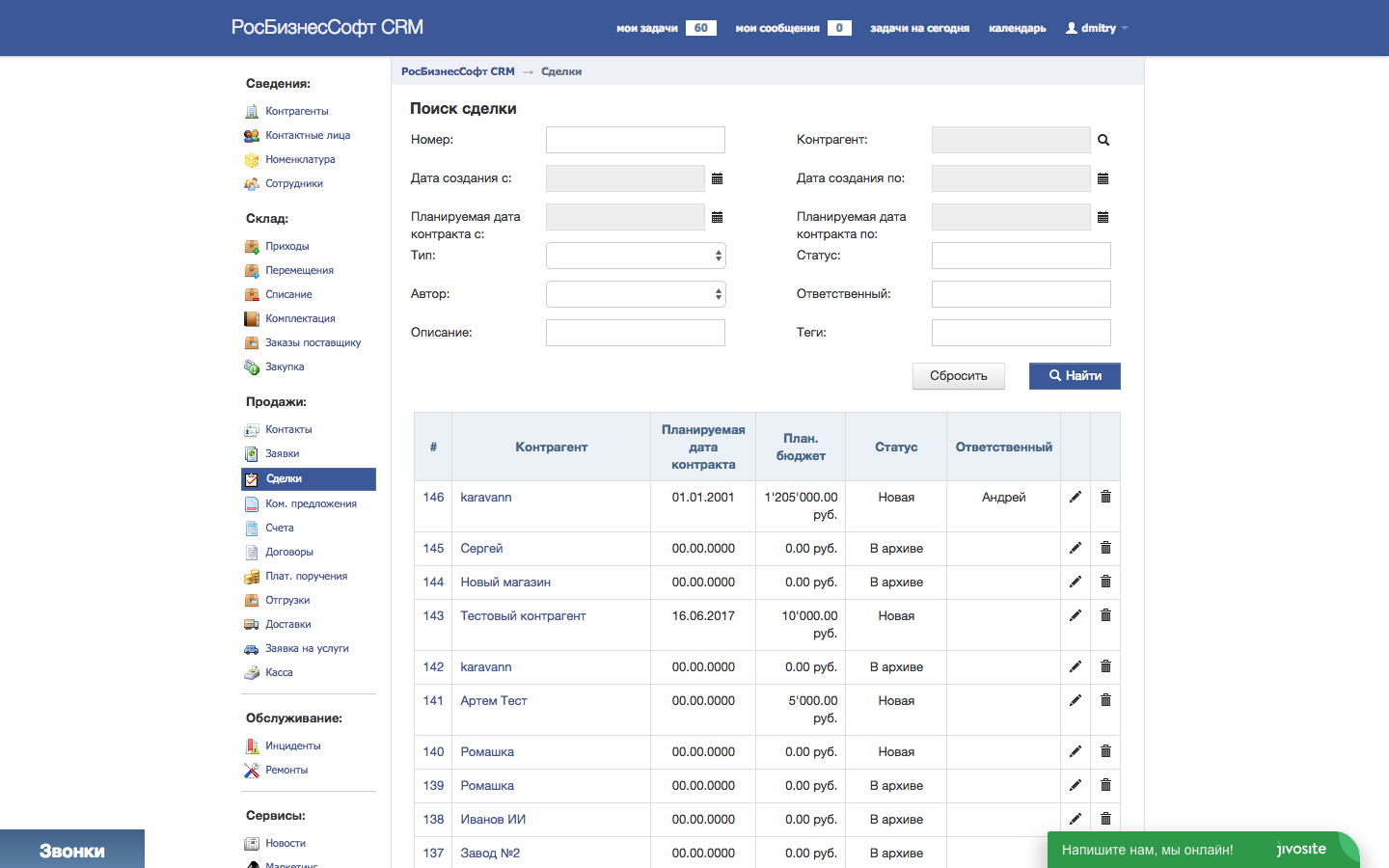
Task: Open Заказы поставщику in the Склад section
Action: click(313, 342)
